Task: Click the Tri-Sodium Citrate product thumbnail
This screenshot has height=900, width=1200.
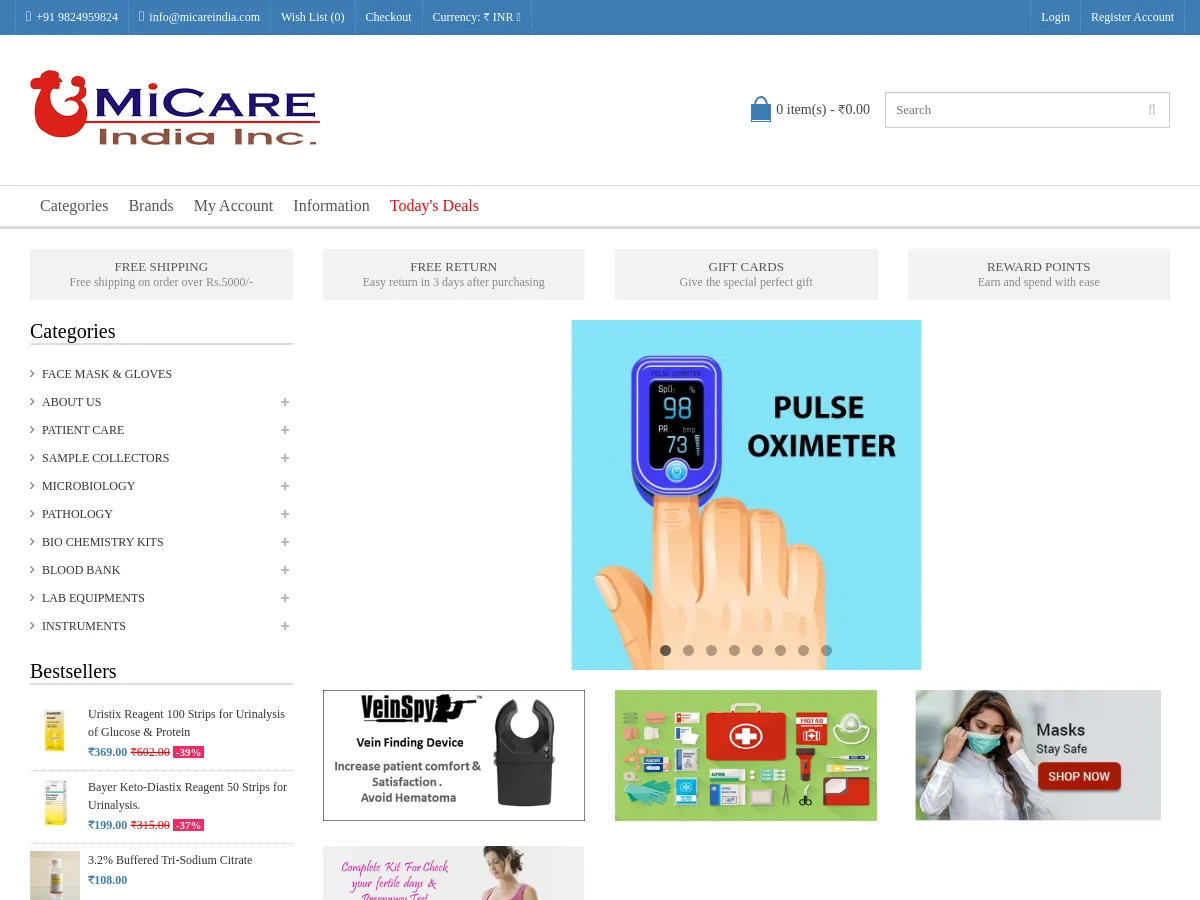Action: [x=55, y=876]
